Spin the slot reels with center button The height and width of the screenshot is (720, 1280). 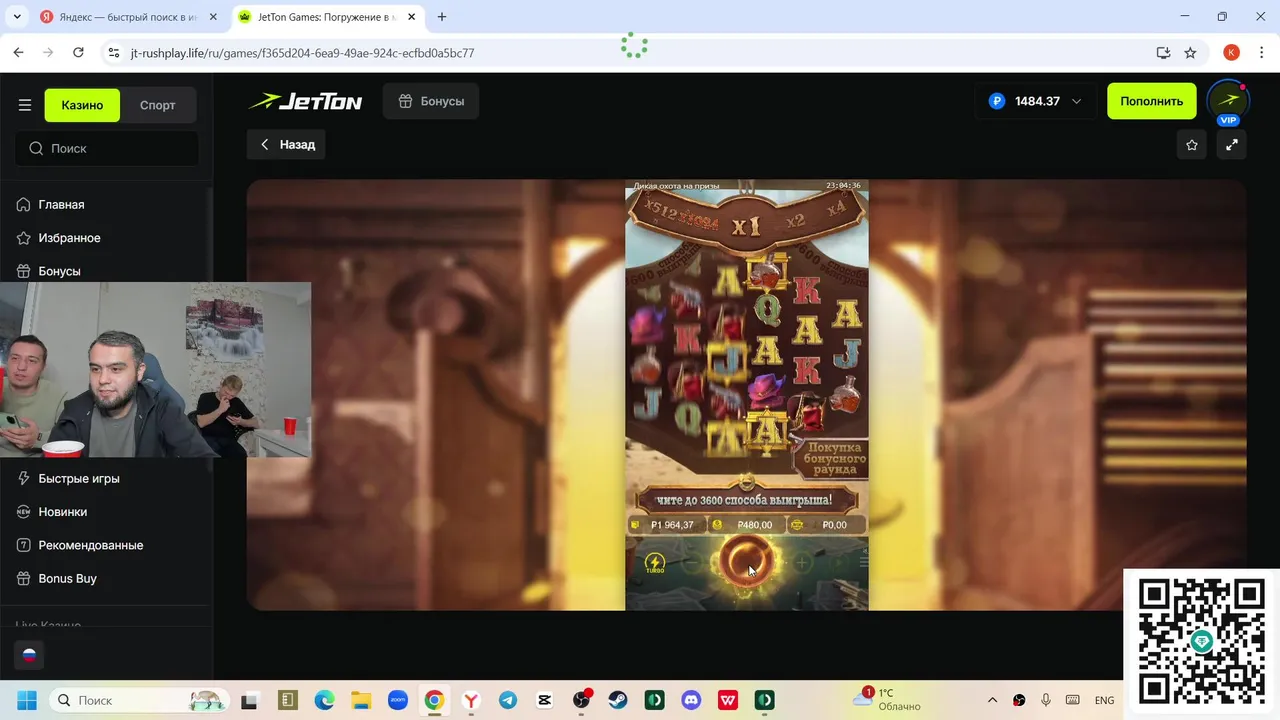pyautogui.click(x=746, y=561)
